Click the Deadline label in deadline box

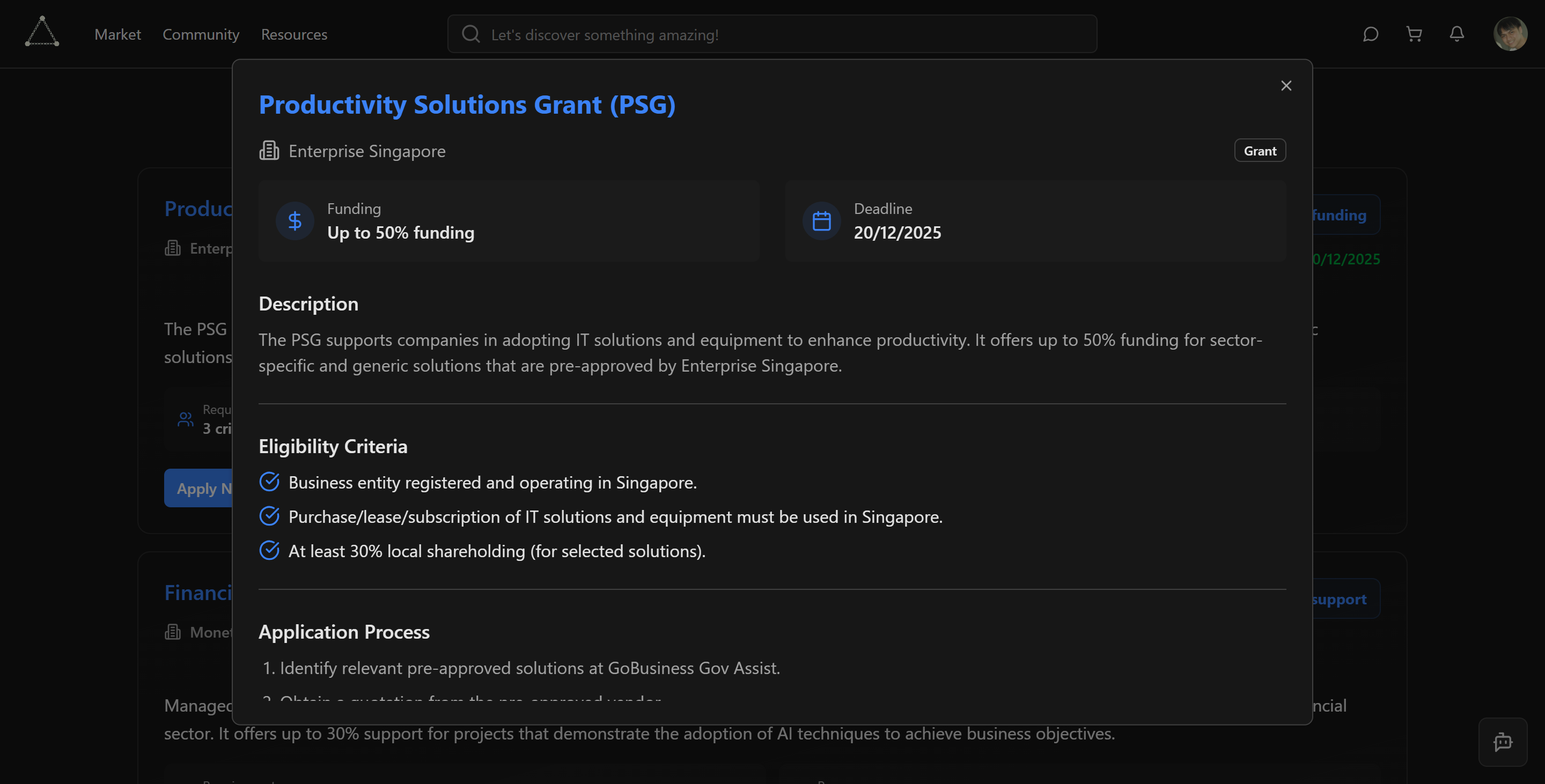883,209
